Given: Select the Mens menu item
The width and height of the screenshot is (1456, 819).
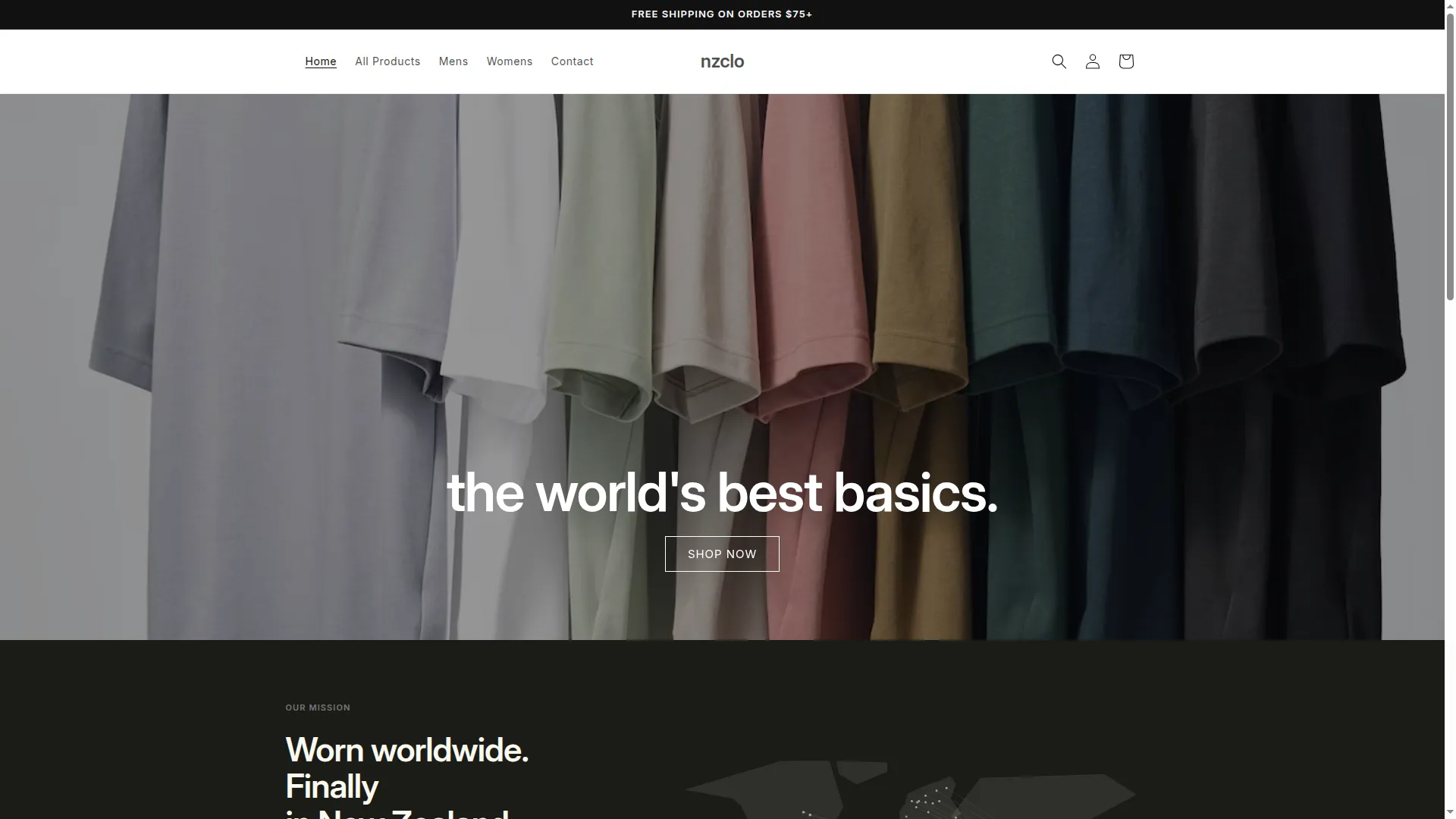Looking at the screenshot, I should coord(453,61).
